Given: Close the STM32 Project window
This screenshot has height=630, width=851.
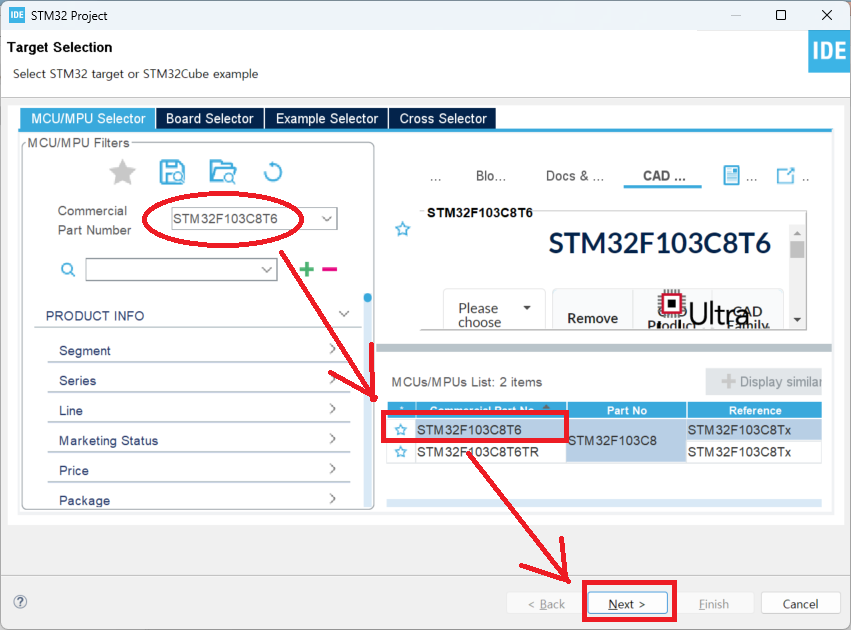Looking at the screenshot, I should point(827,15).
